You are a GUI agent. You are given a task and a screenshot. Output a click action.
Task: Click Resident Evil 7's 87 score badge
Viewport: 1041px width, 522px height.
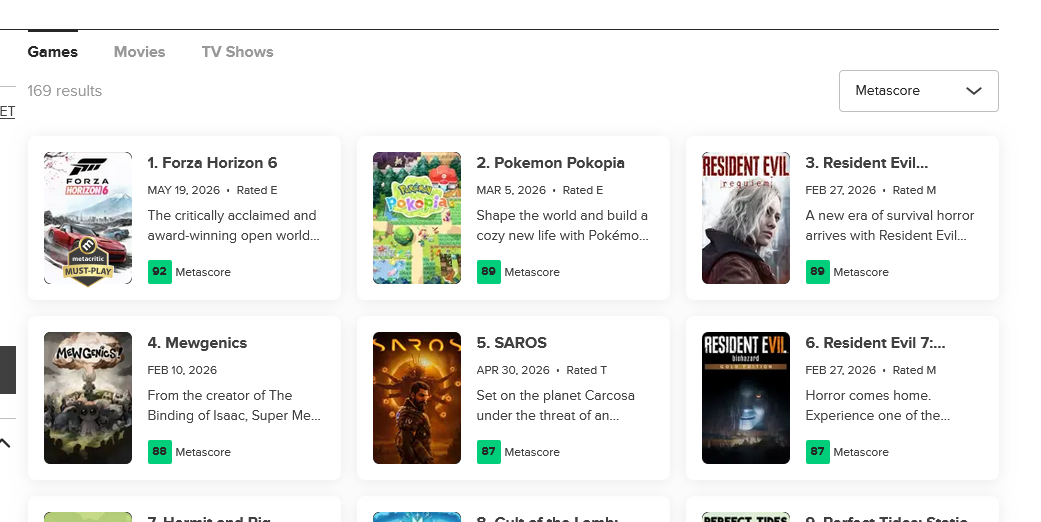[817, 452]
